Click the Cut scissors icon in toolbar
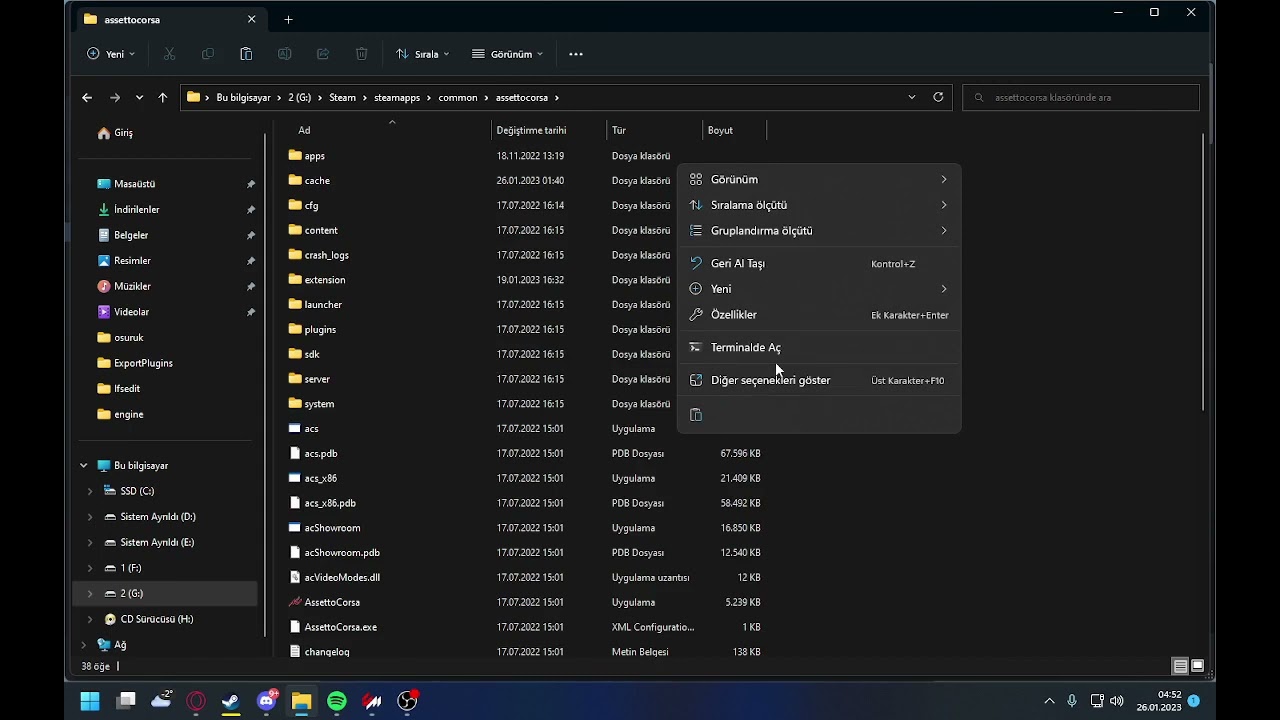This screenshot has width=1280, height=720. (x=169, y=54)
